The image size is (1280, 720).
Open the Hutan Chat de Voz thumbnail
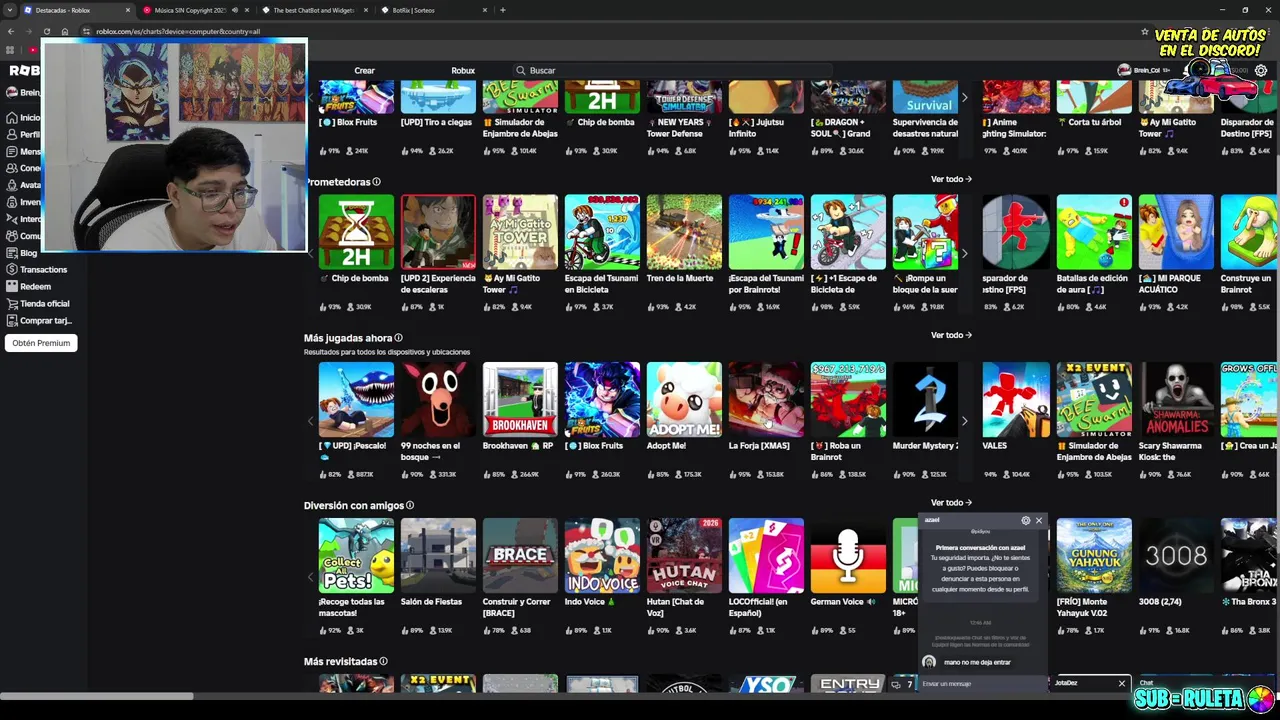pyautogui.click(x=684, y=555)
